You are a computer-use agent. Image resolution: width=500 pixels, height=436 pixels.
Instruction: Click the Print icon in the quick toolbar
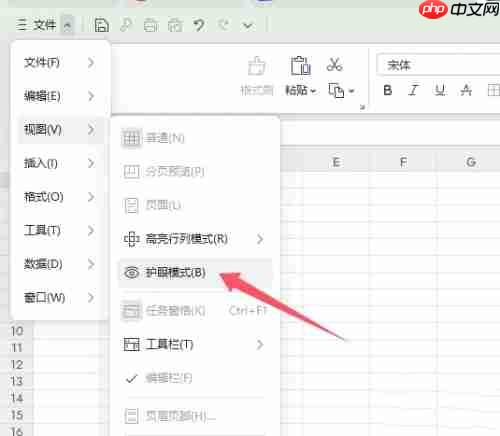pyautogui.click(x=151, y=25)
